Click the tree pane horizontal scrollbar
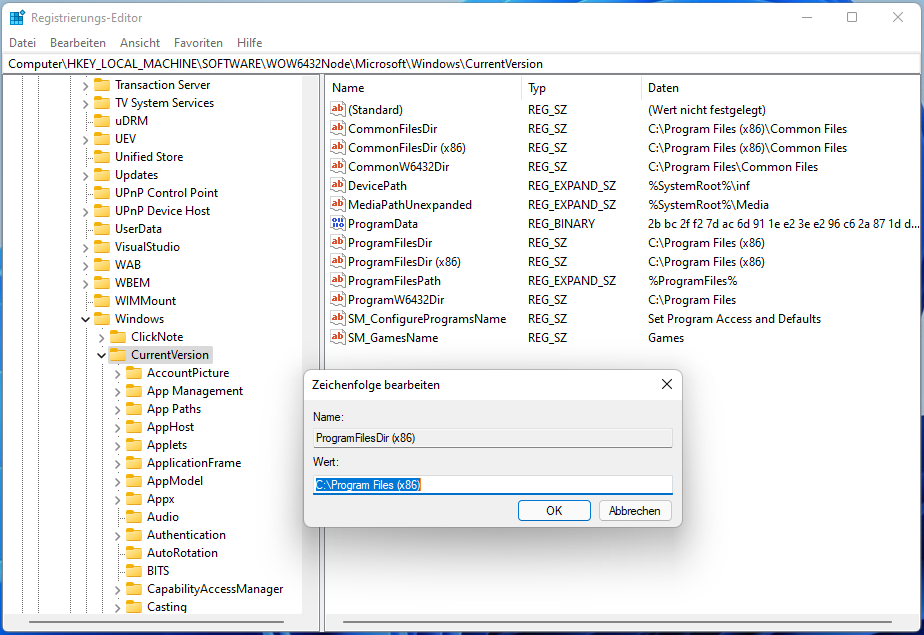 156,622
